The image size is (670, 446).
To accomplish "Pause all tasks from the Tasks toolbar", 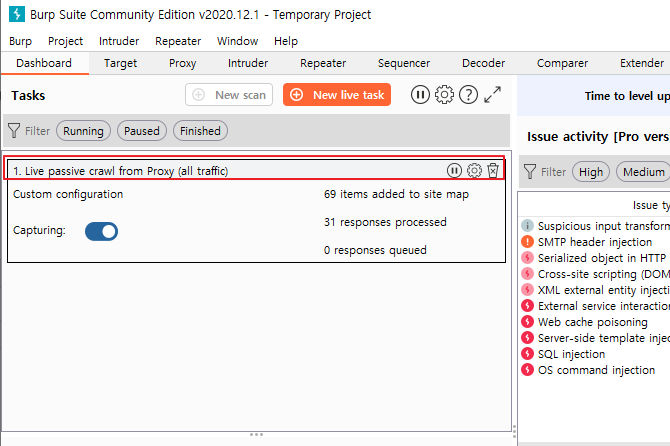I will [420, 94].
